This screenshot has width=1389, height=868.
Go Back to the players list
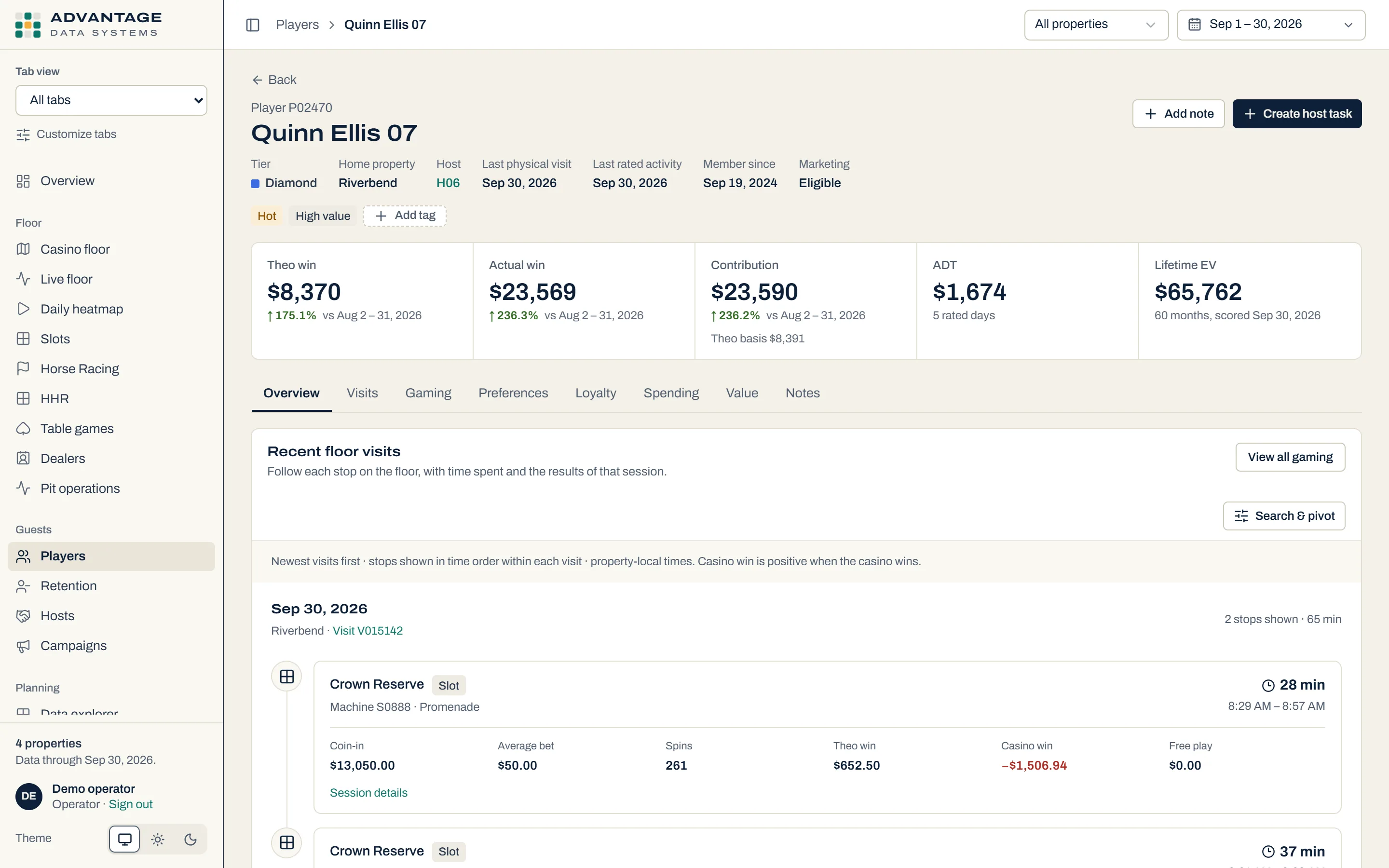point(274,80)
